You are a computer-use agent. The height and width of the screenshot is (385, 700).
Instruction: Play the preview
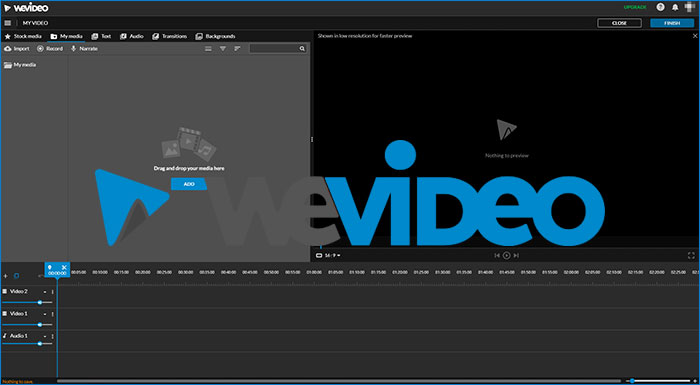[x=506, y=255]
